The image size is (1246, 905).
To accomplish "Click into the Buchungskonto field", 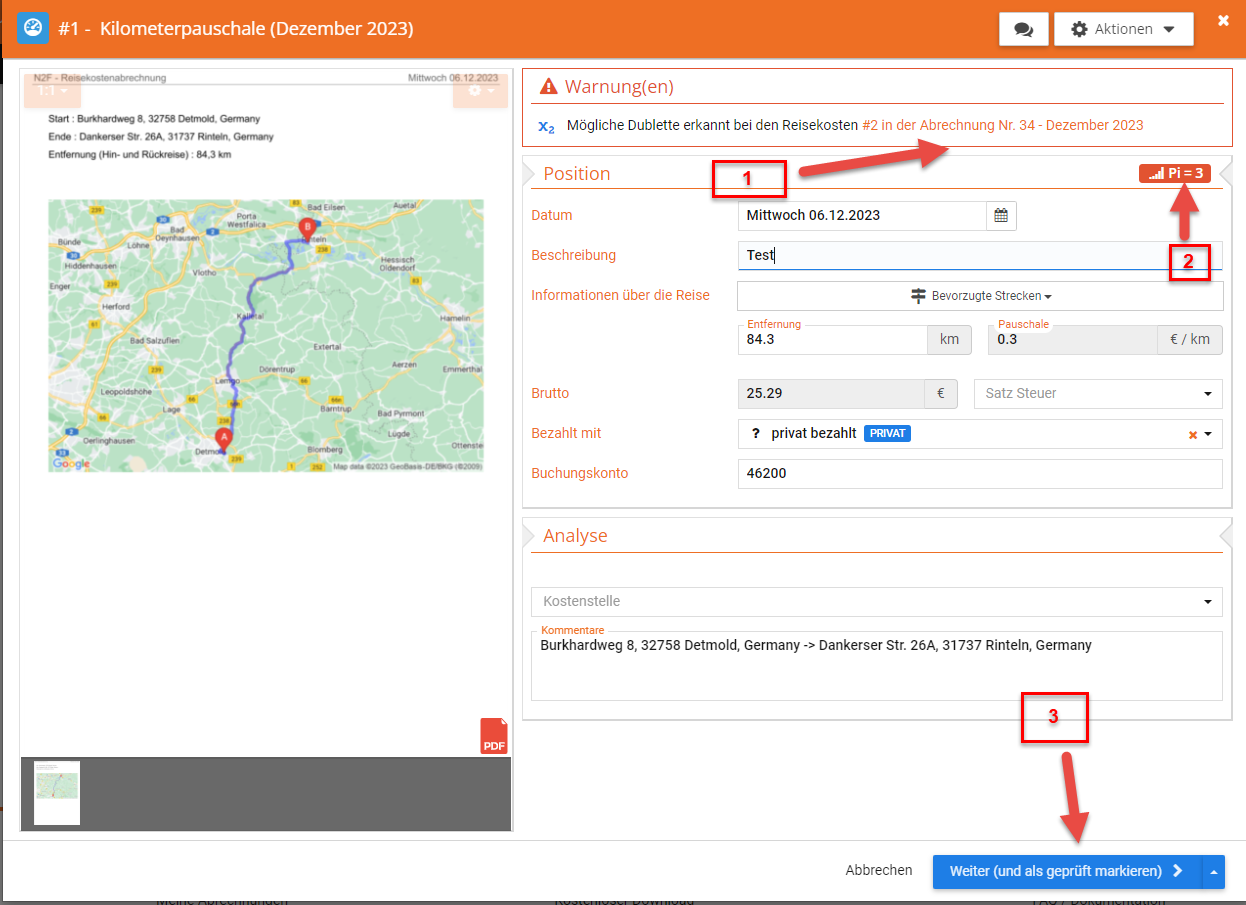I will 979,474.
